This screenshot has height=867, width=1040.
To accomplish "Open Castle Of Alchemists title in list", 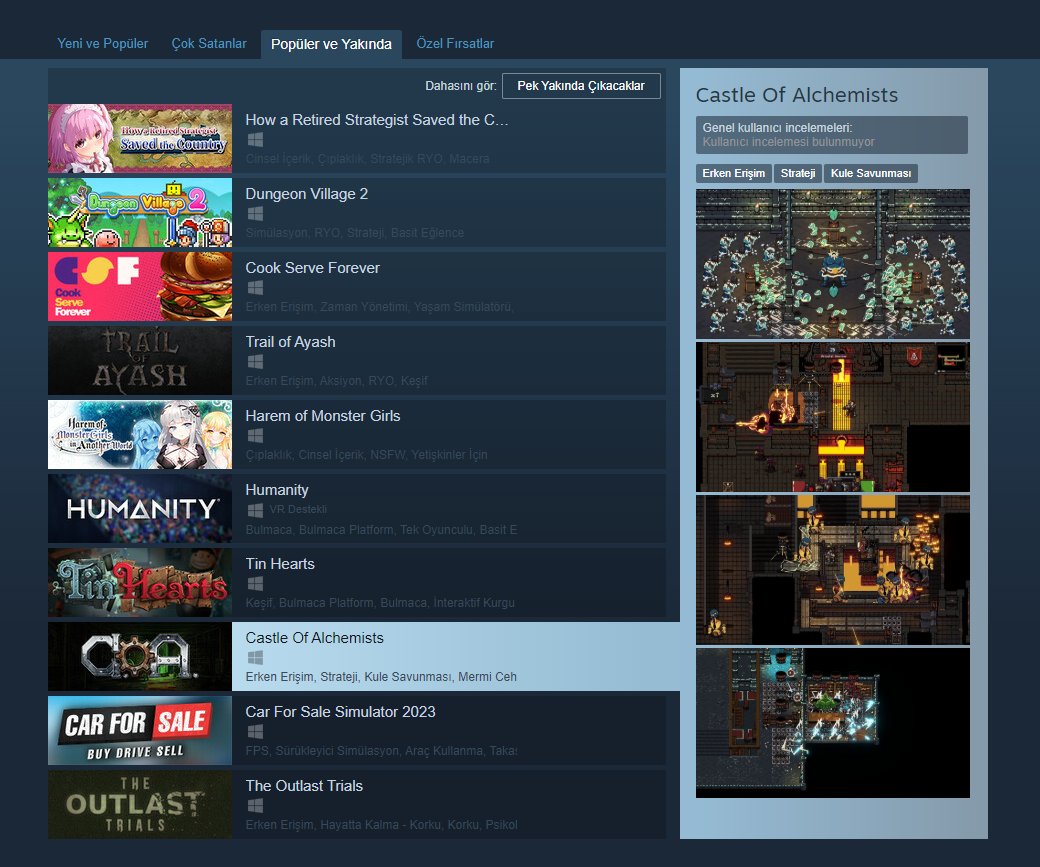I will (314, 637).
